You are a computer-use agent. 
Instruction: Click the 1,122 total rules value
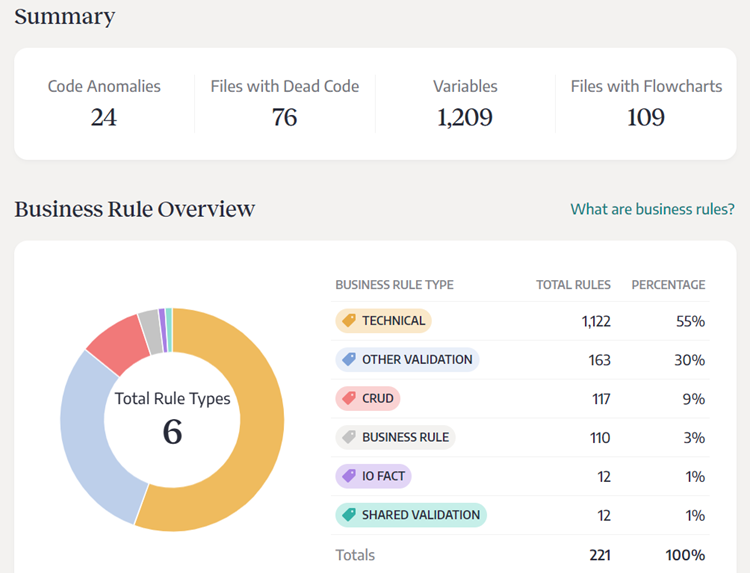(596, 321)
